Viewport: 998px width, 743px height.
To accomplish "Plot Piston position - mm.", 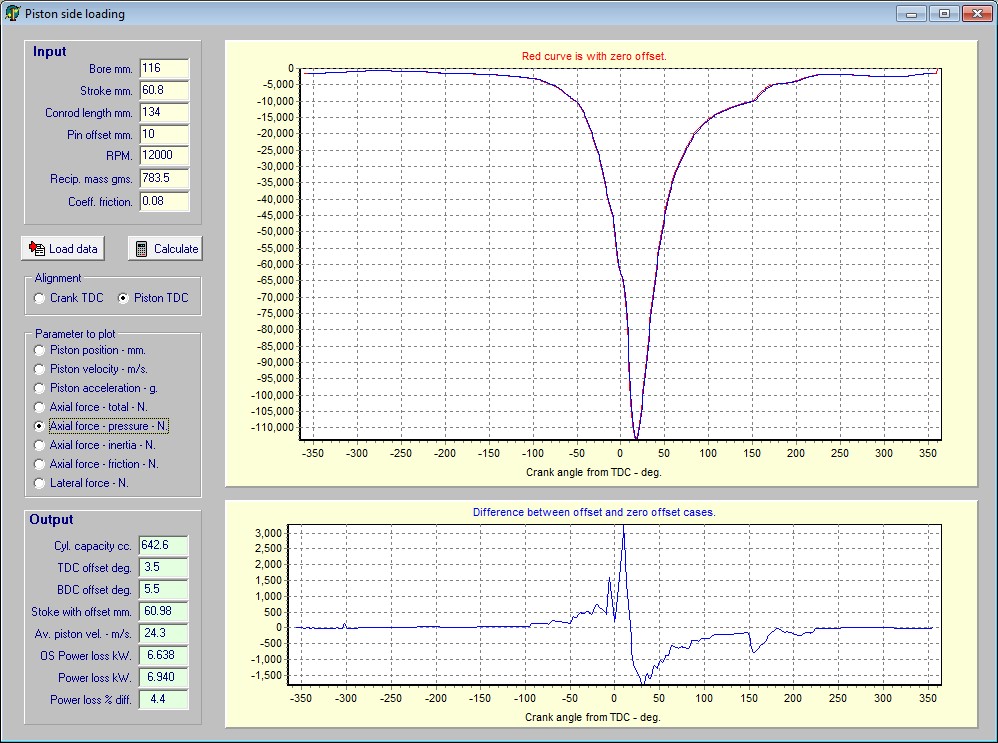I will coord(40,350).
